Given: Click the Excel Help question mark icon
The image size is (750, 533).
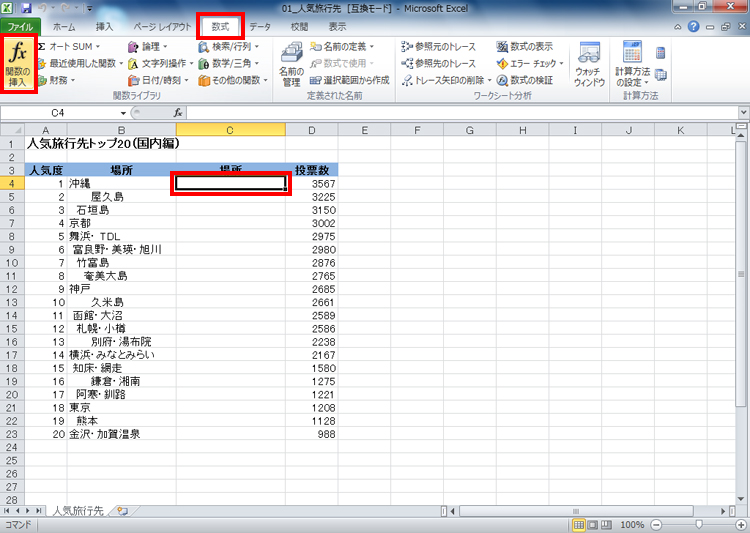Looking at the screenshot, I should pos(694,27).
